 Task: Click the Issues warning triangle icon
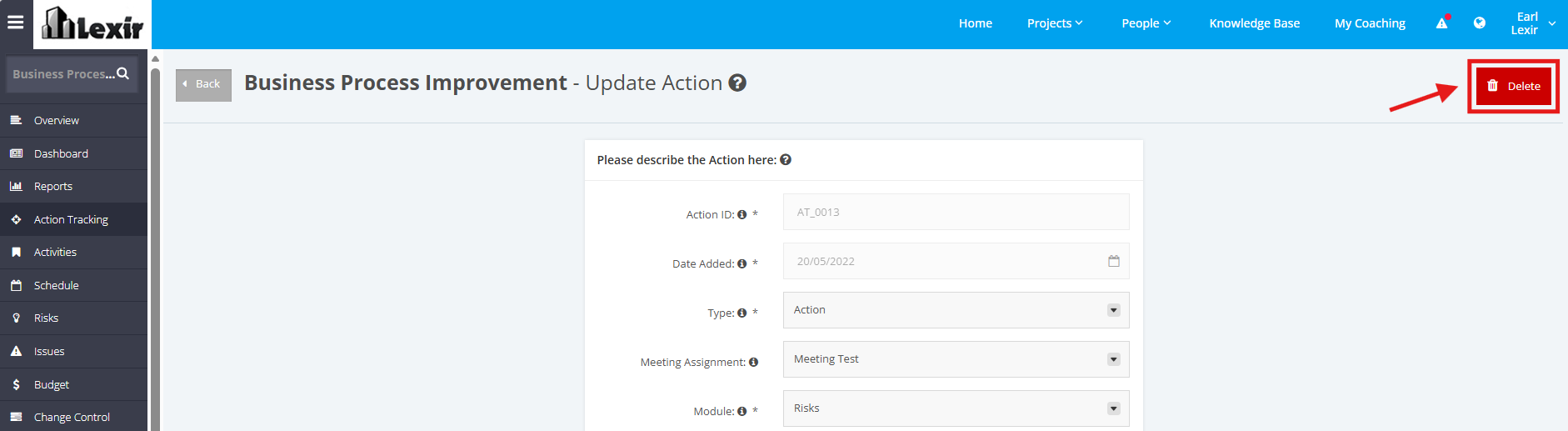[16, 351]
